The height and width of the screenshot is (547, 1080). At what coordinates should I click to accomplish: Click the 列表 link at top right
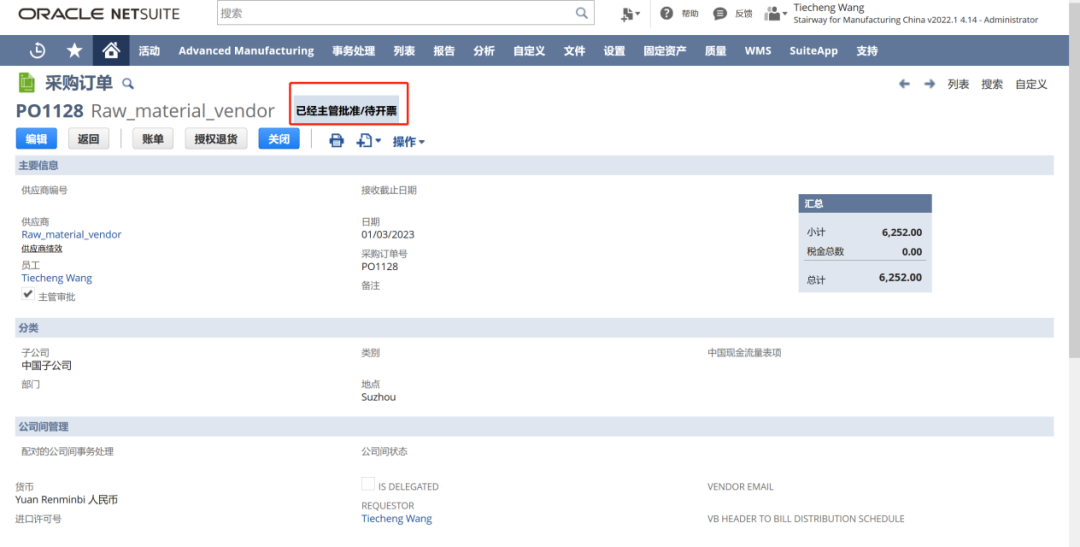958,84
